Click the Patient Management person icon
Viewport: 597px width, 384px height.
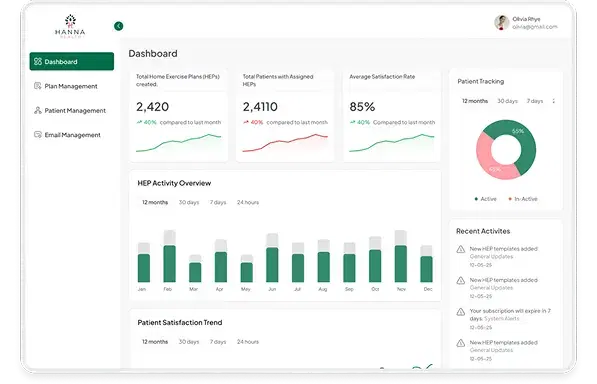click(37, 110)
